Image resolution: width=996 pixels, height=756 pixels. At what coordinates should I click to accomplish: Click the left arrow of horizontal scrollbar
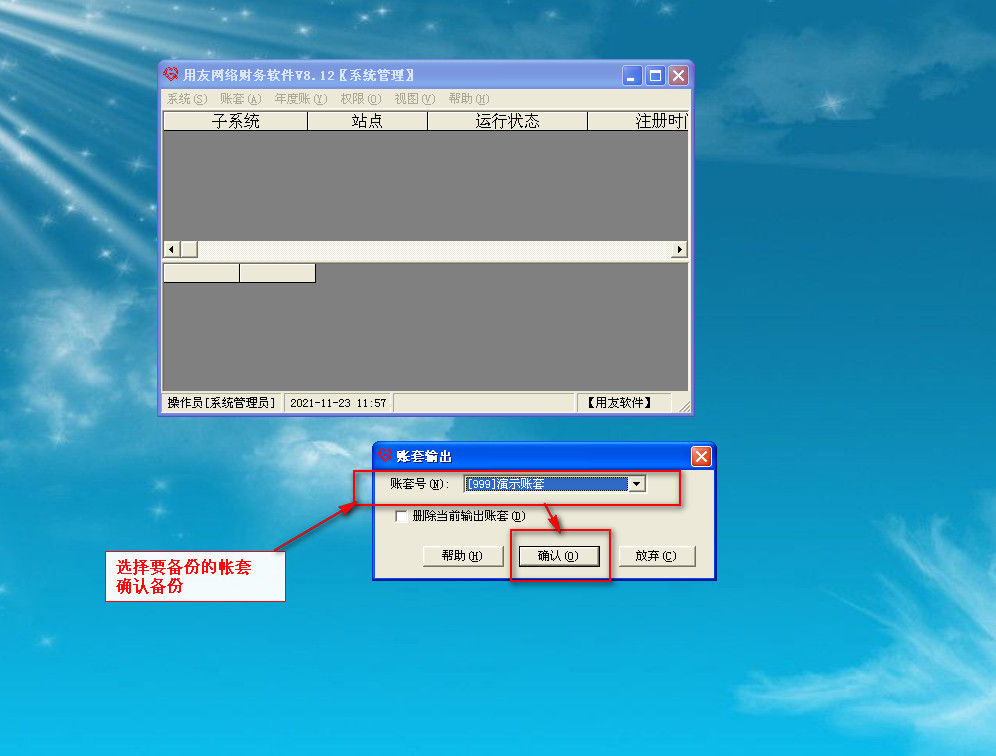171,249
